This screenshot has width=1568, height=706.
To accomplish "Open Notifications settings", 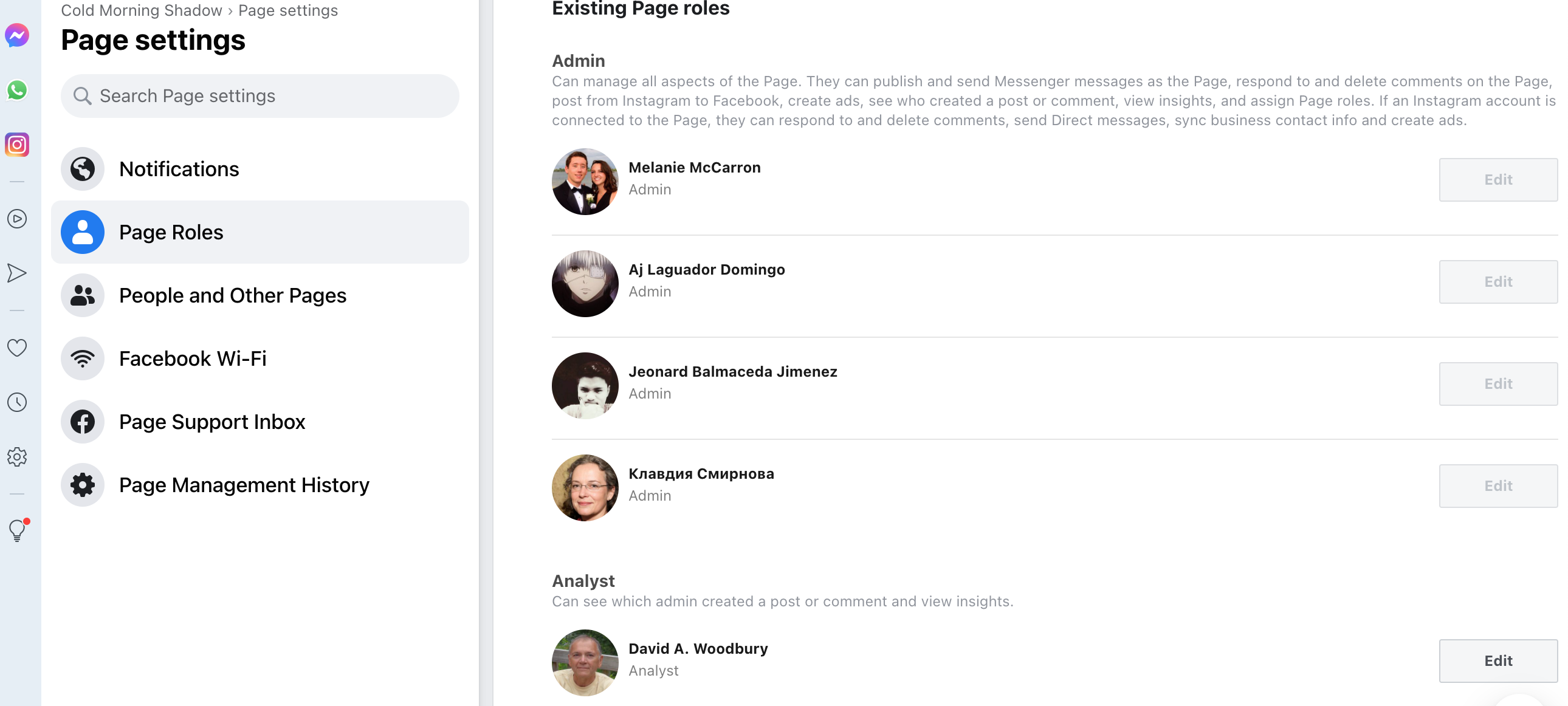I will coord(179,169).
